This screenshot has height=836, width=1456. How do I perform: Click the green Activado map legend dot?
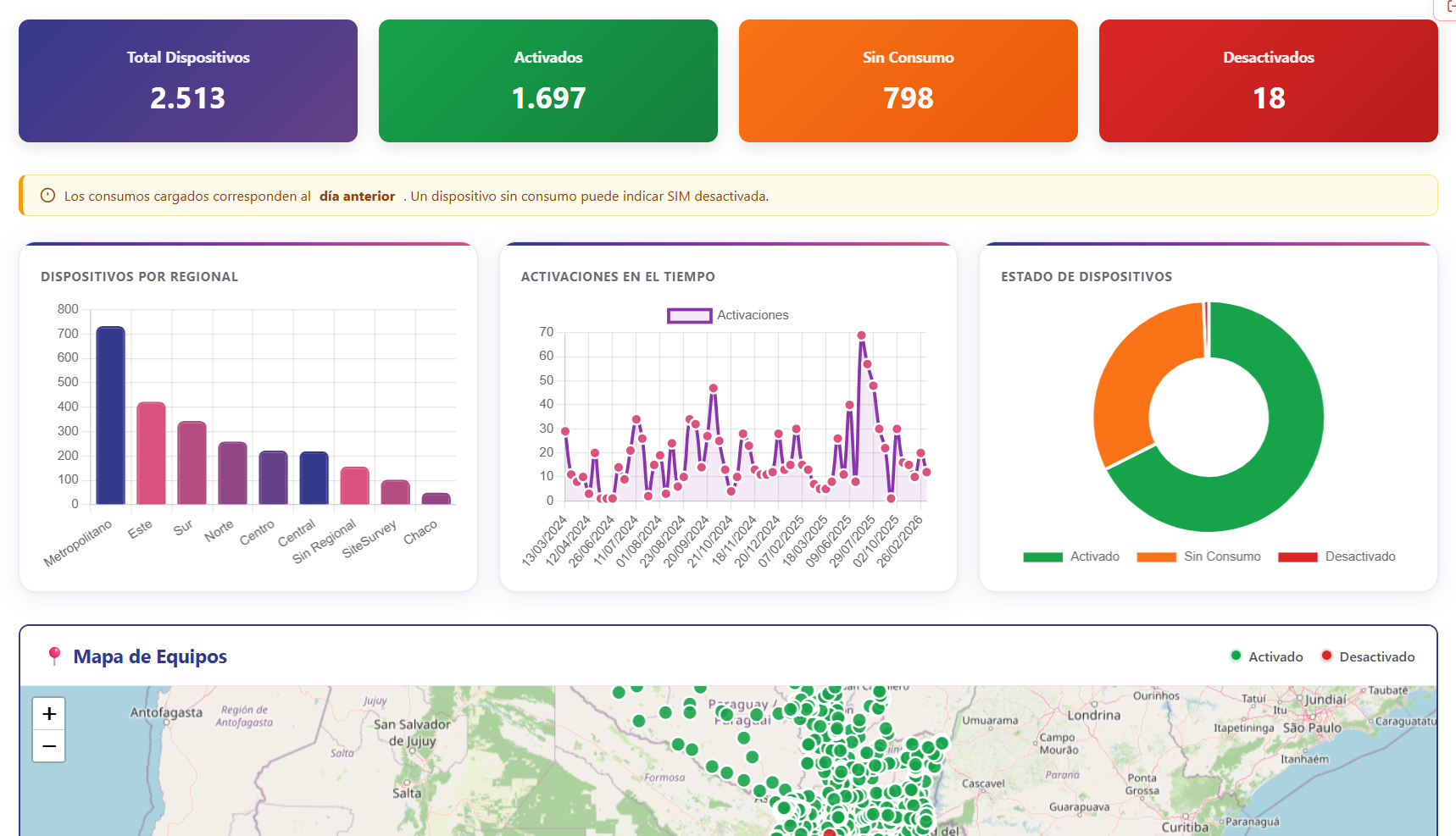pos(1236,656)
